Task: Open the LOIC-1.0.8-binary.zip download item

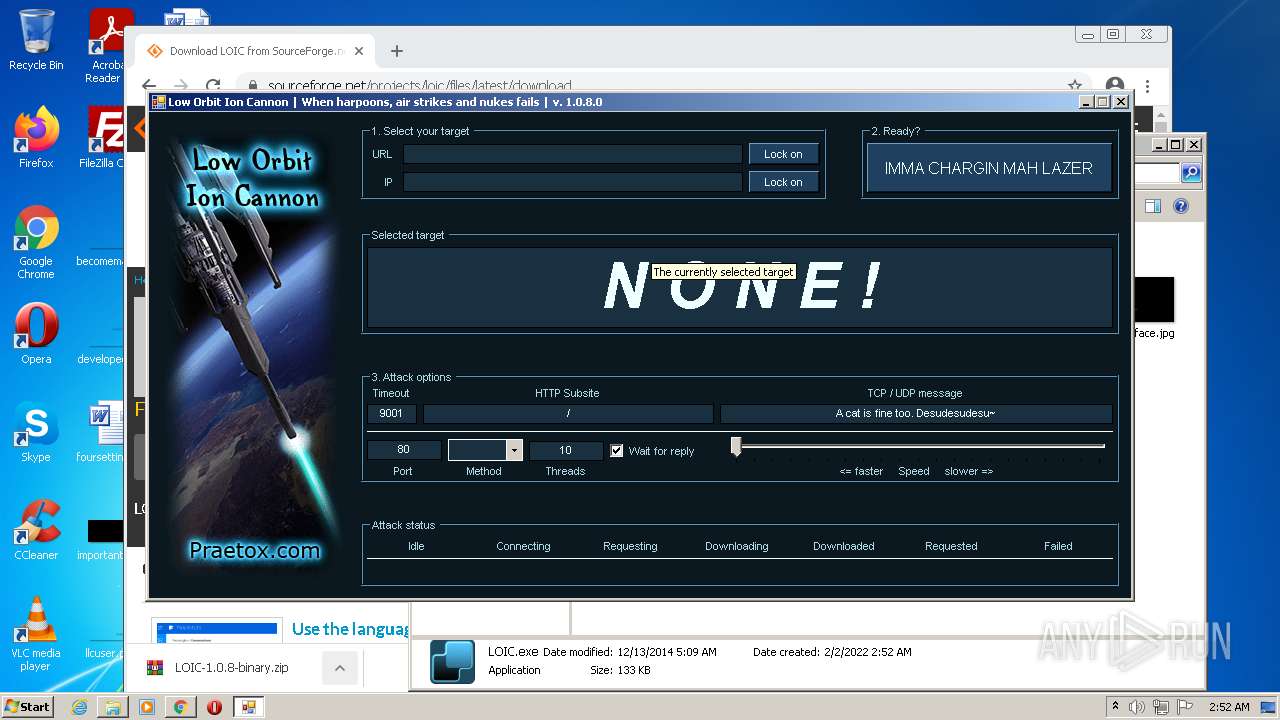Action: click(x=231, y=667)
